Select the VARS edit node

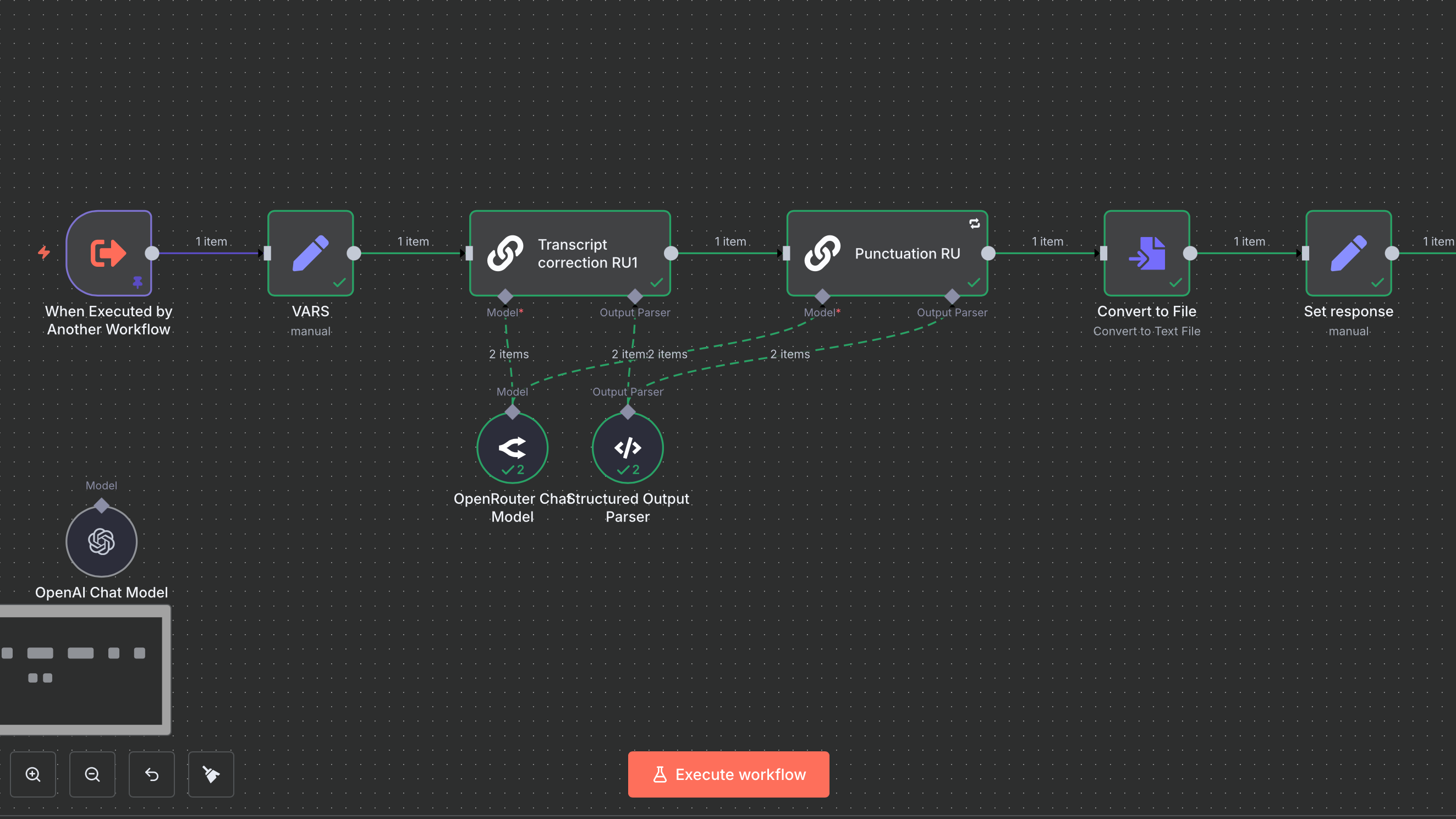pos(310,252)
